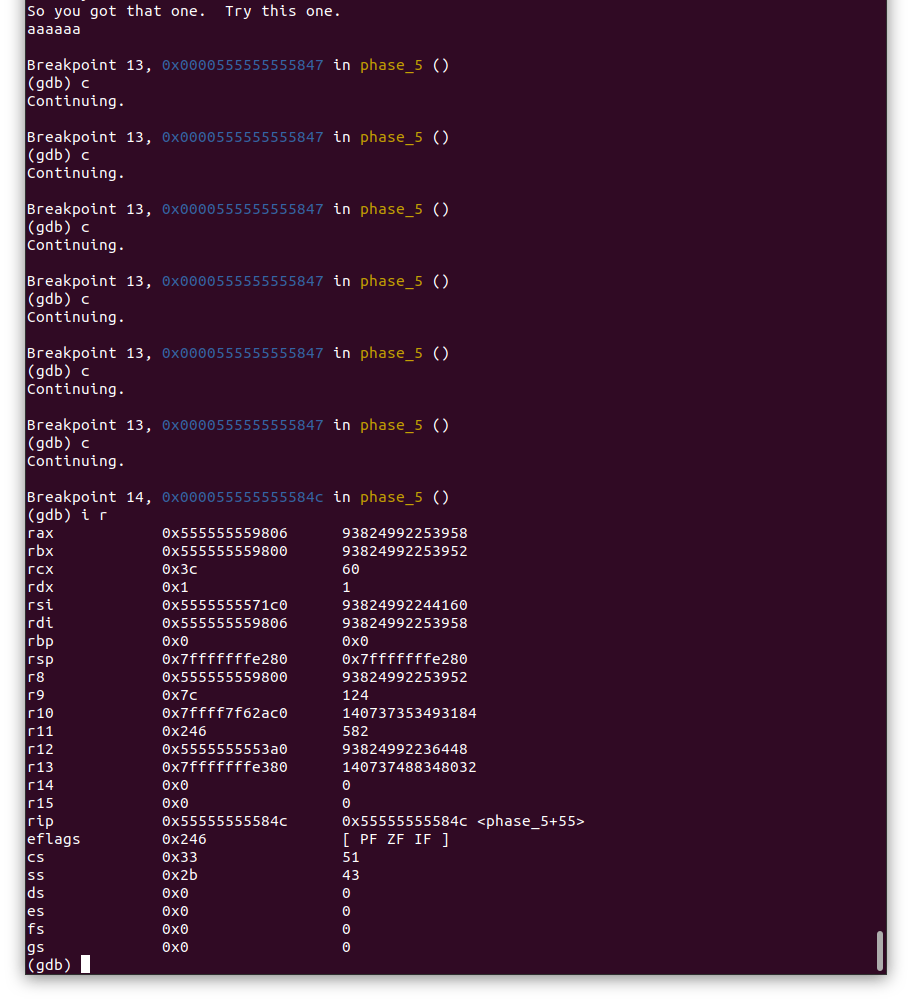Click the rsp register name
This screenshot has height=1003, width=912.
tap(40, 659)
